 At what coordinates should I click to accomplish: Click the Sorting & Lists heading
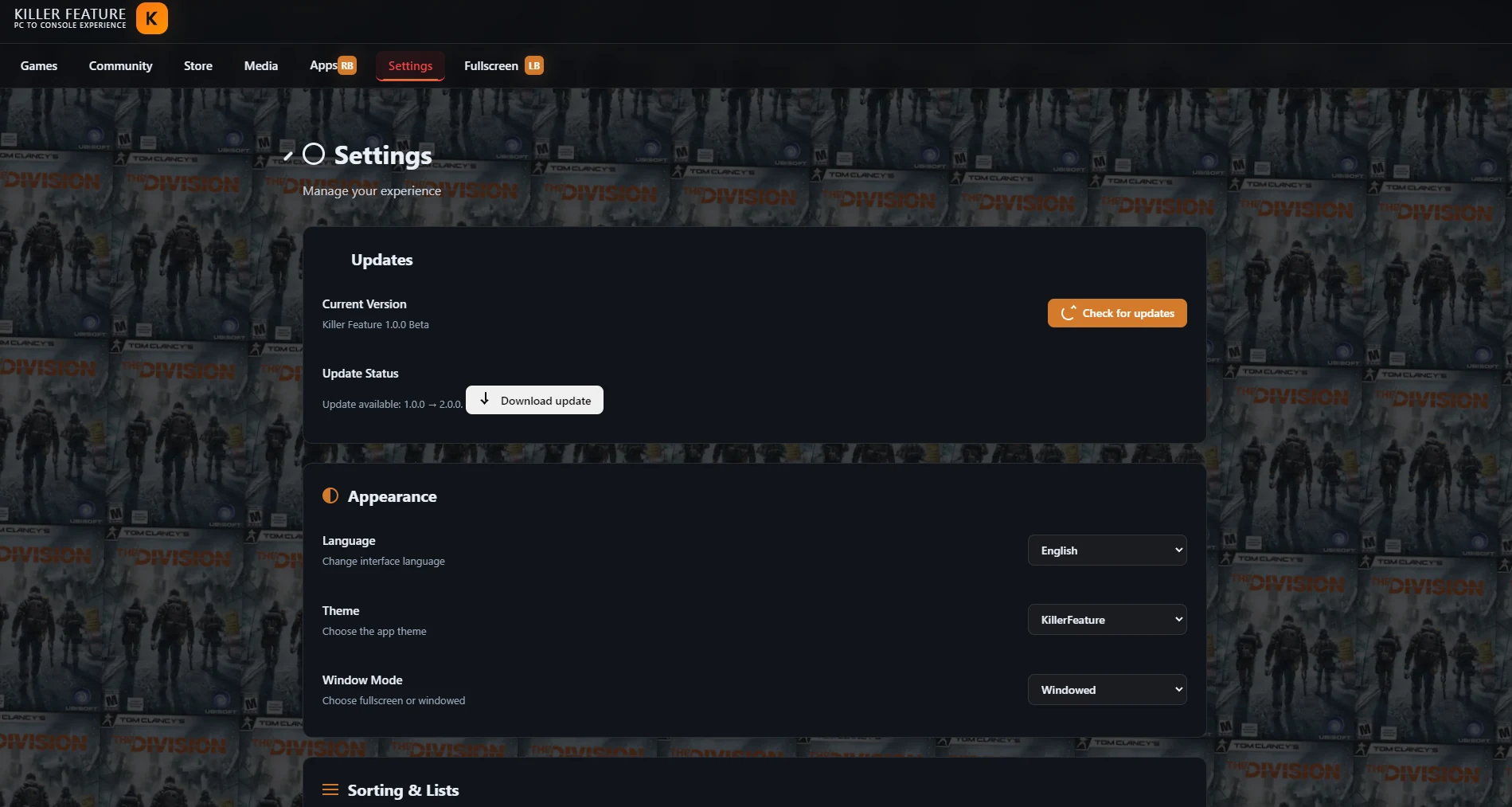(x=404, y=790)
